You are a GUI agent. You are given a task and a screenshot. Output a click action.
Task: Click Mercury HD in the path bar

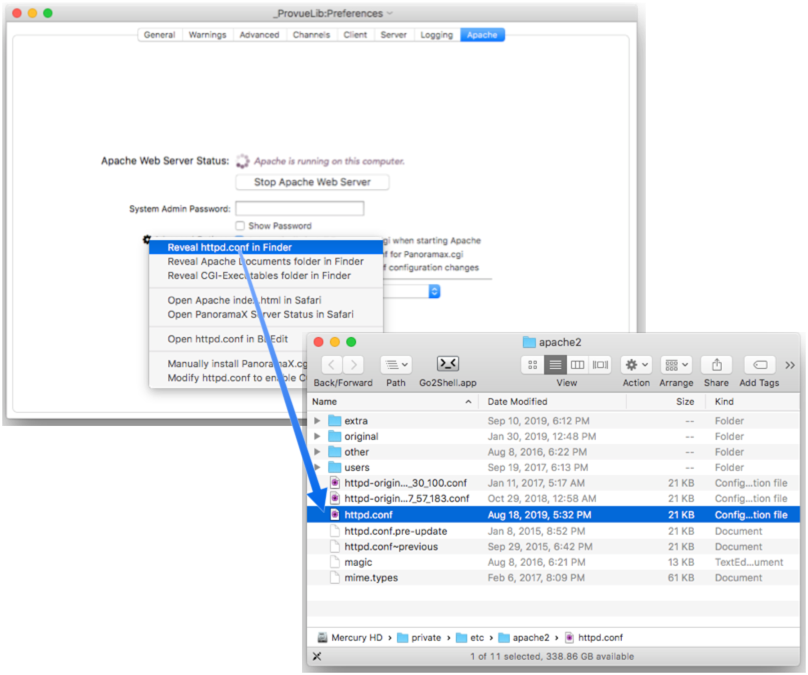pos(350,637)
